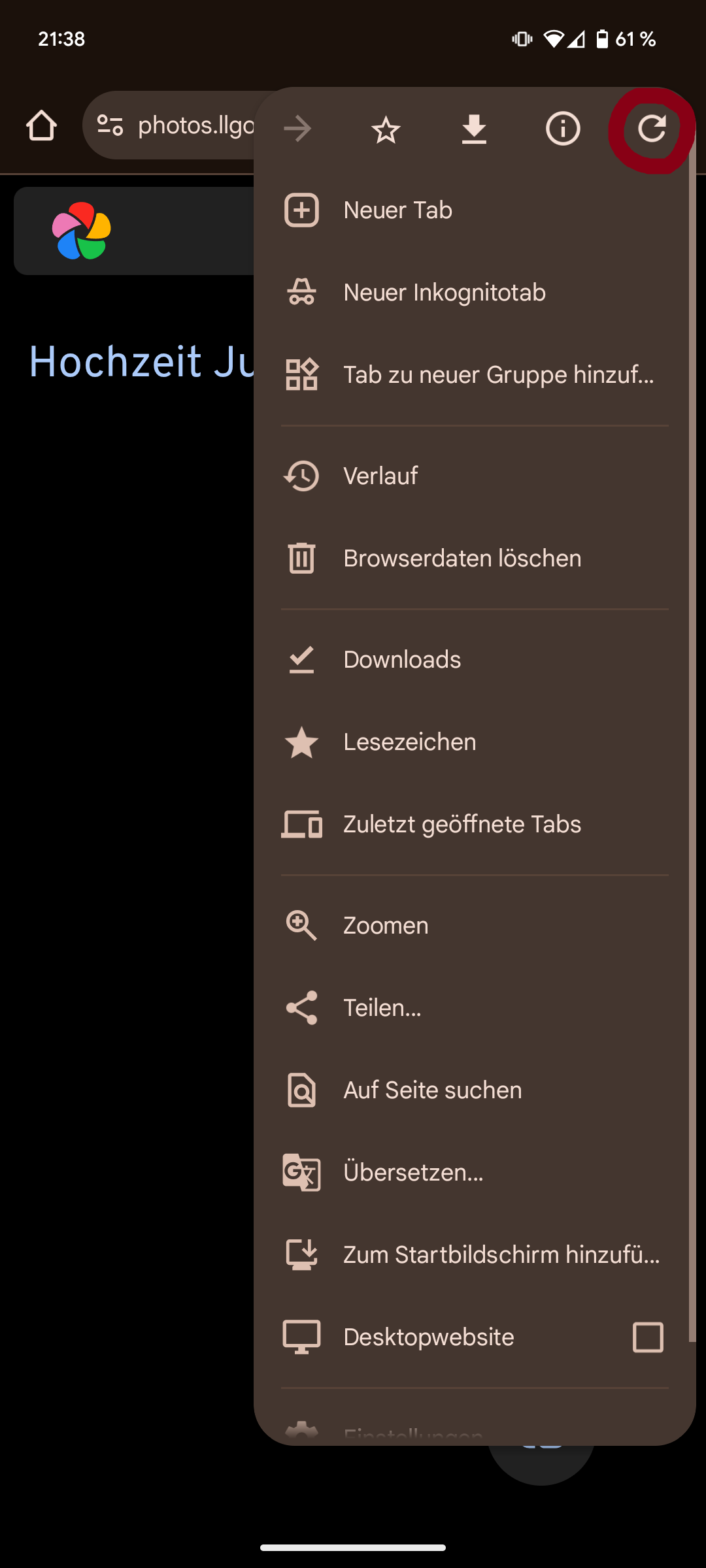
Task: Select Verlauf from the menu
Action: (381, 475)
